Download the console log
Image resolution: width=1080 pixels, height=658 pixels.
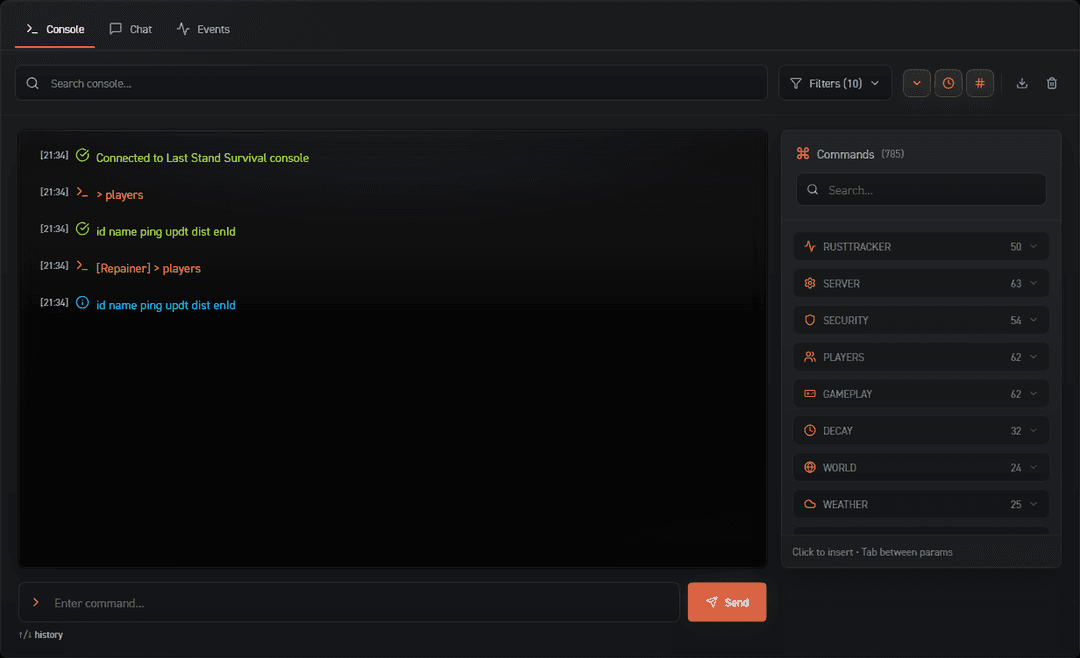tap(1022, 83)
